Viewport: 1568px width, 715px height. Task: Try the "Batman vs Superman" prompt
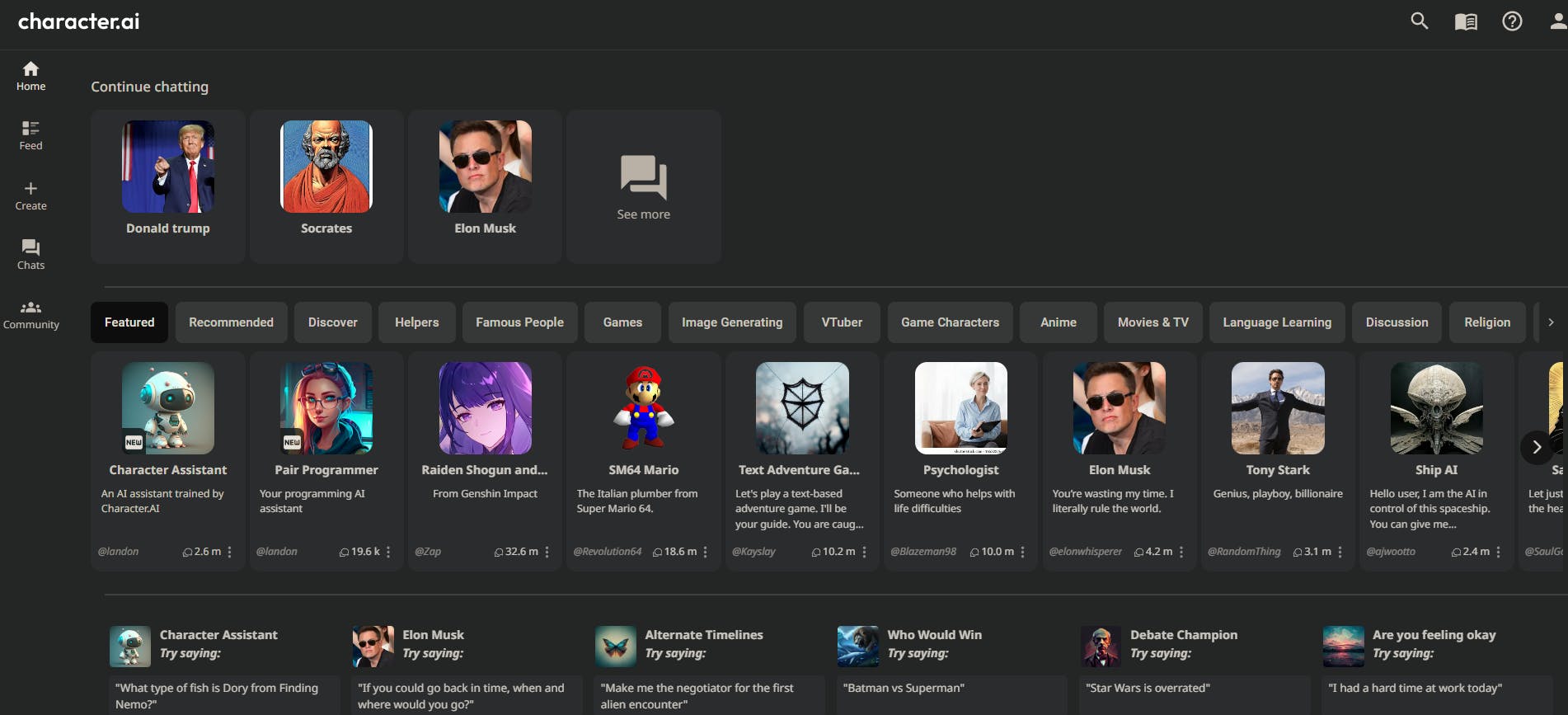pos(952,695)
